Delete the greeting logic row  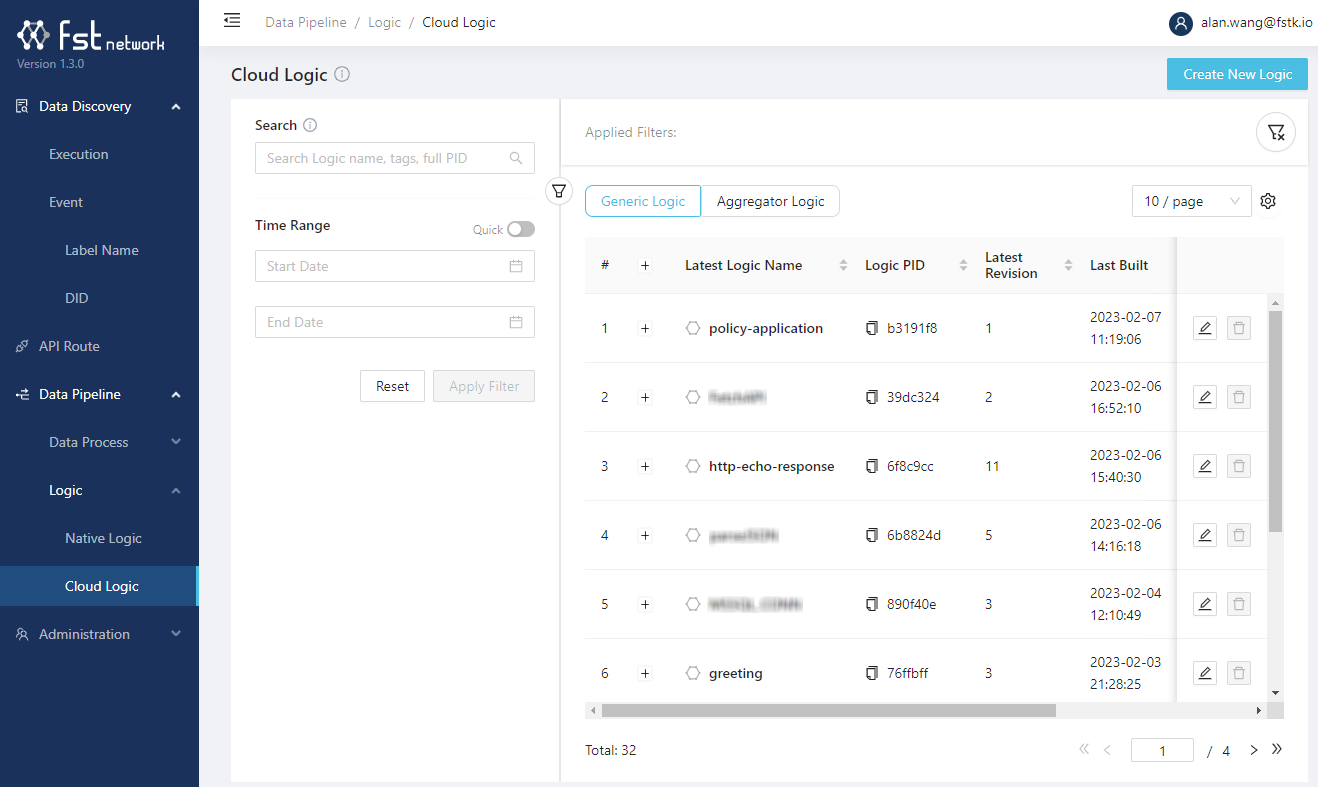(x=1238, y=673)
